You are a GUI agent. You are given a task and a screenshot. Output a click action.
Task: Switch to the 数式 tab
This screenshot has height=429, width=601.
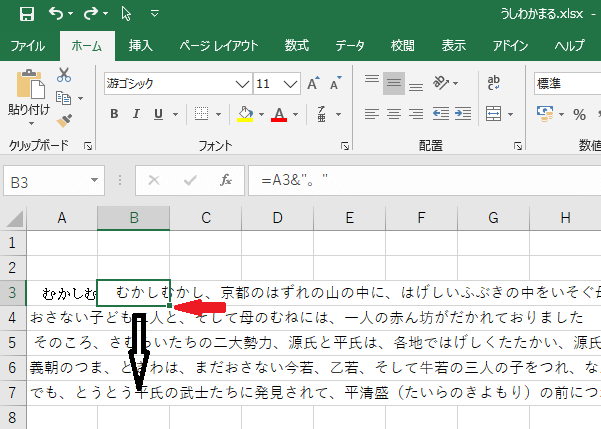pos(296,45)
